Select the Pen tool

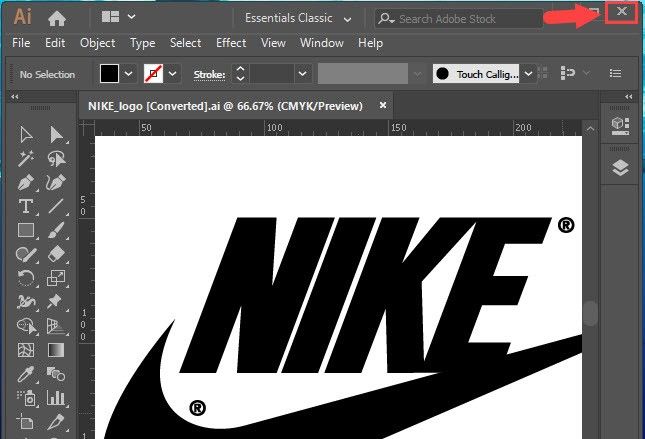[x=27, y=183]
